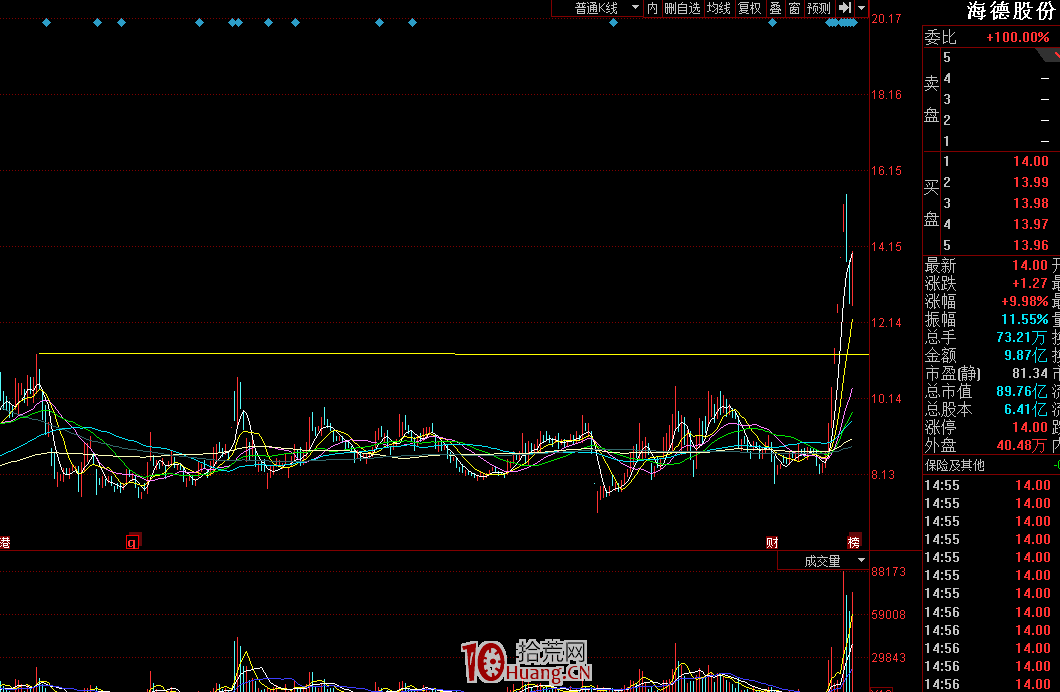The image size is (1060, 692).
Task: Click the 涨幅 +9.98% value
Action: pos(1025,301)
